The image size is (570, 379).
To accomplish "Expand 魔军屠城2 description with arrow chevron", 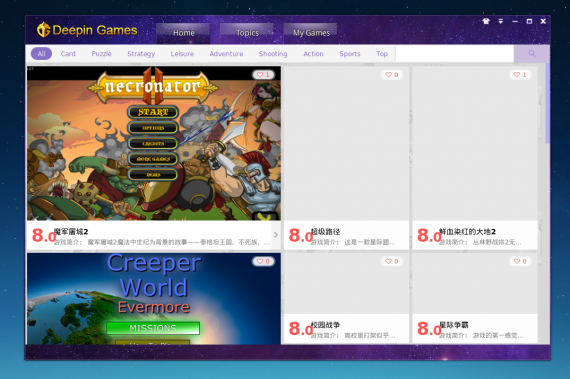I will click(276, 235).
